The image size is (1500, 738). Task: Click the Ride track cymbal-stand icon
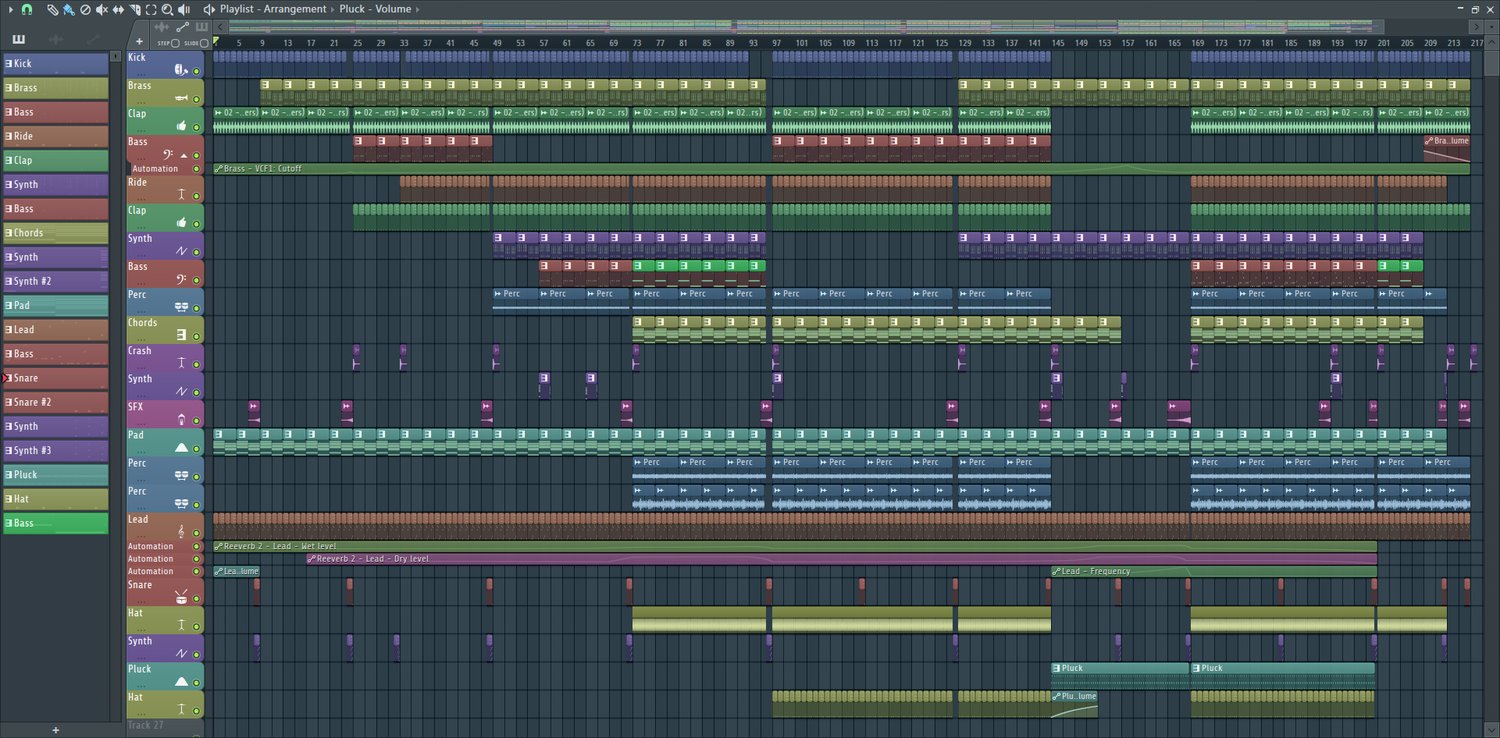coord(181,194)
